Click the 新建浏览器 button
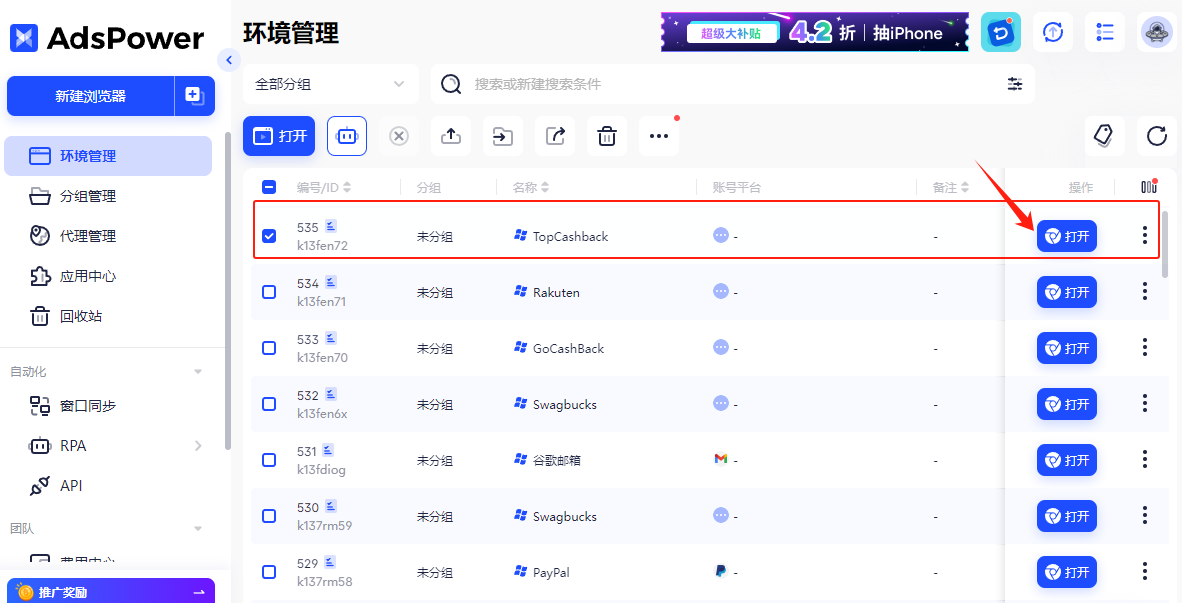The height and width of the screenshot is (603, 1182). (x=90, y=96)
